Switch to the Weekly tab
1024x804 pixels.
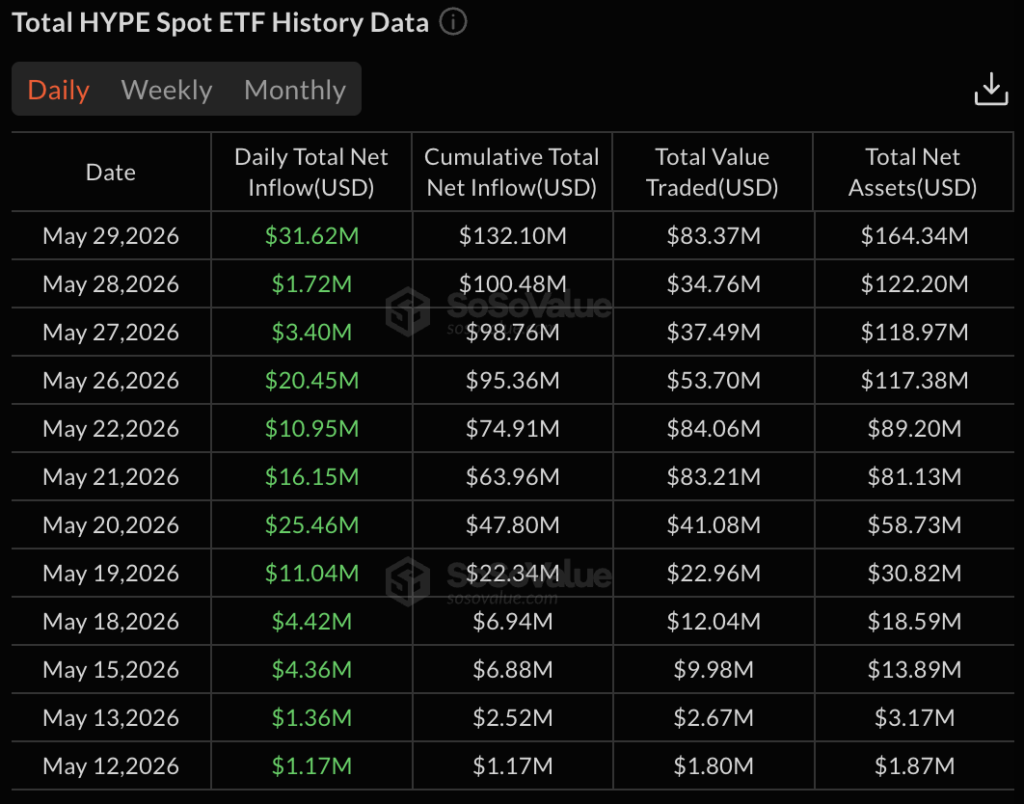coord(167,89)
